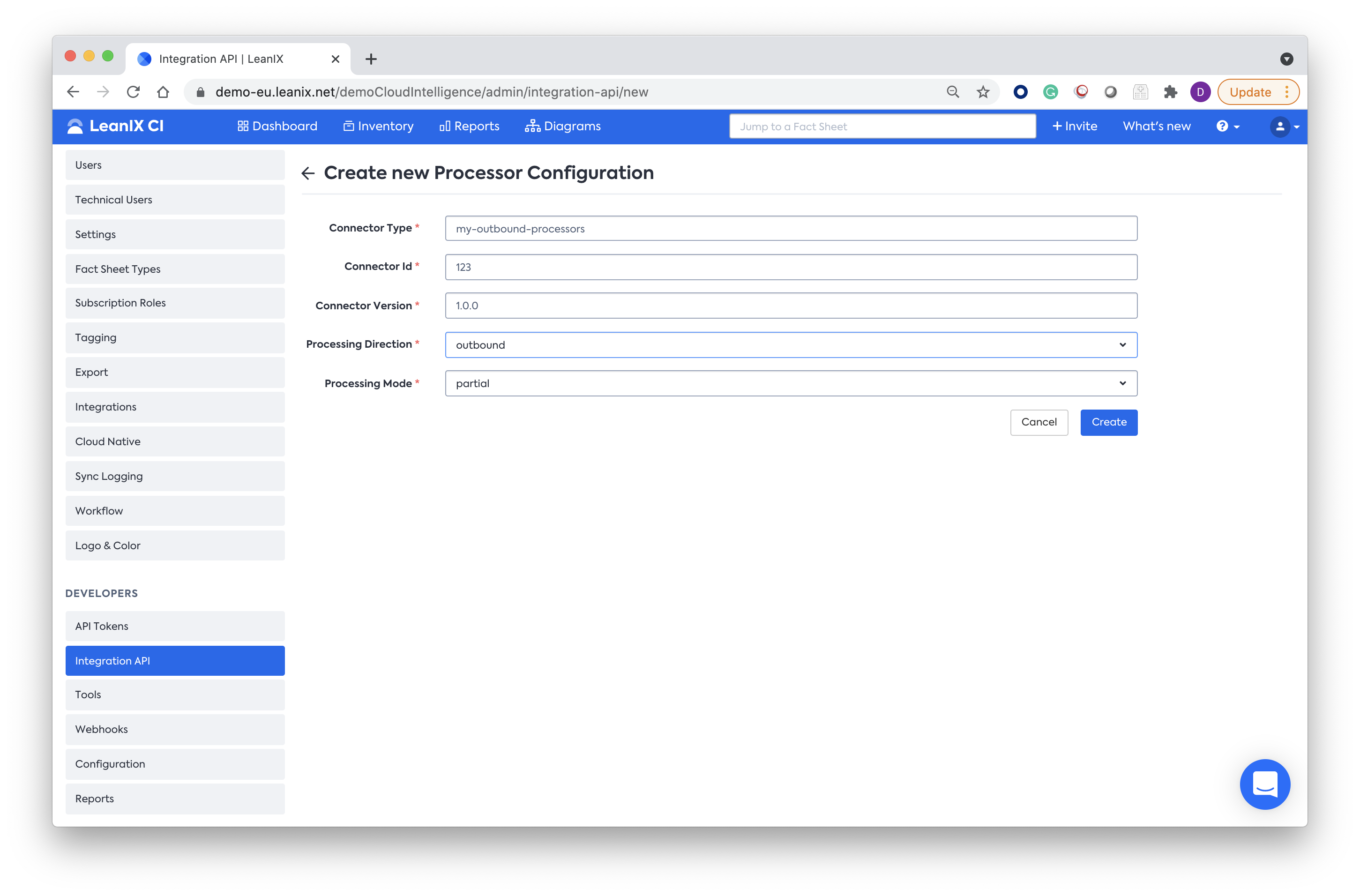Click the site lock icon in address bar
The image size is (1360, 896).
[x=201, y=92]
